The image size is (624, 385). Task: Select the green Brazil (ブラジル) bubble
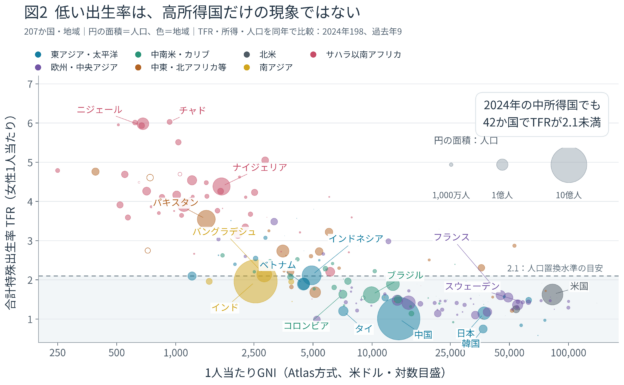coord(371,295)
